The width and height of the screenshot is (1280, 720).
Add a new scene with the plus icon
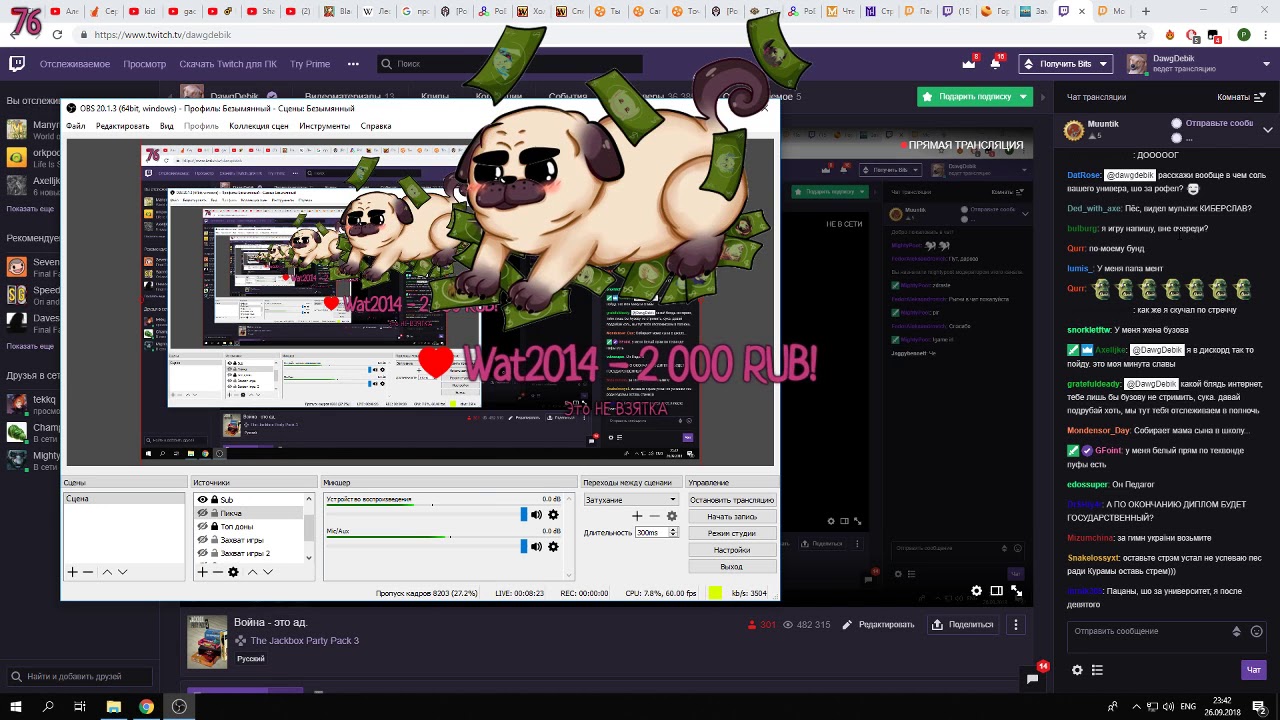click(72, 572)
